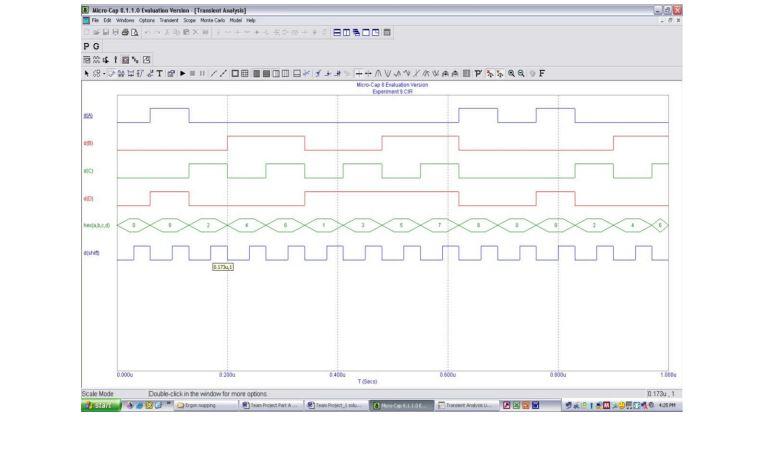Select the Text mode T tool
This screenshot has width=759, height=451.
point(159,74)
